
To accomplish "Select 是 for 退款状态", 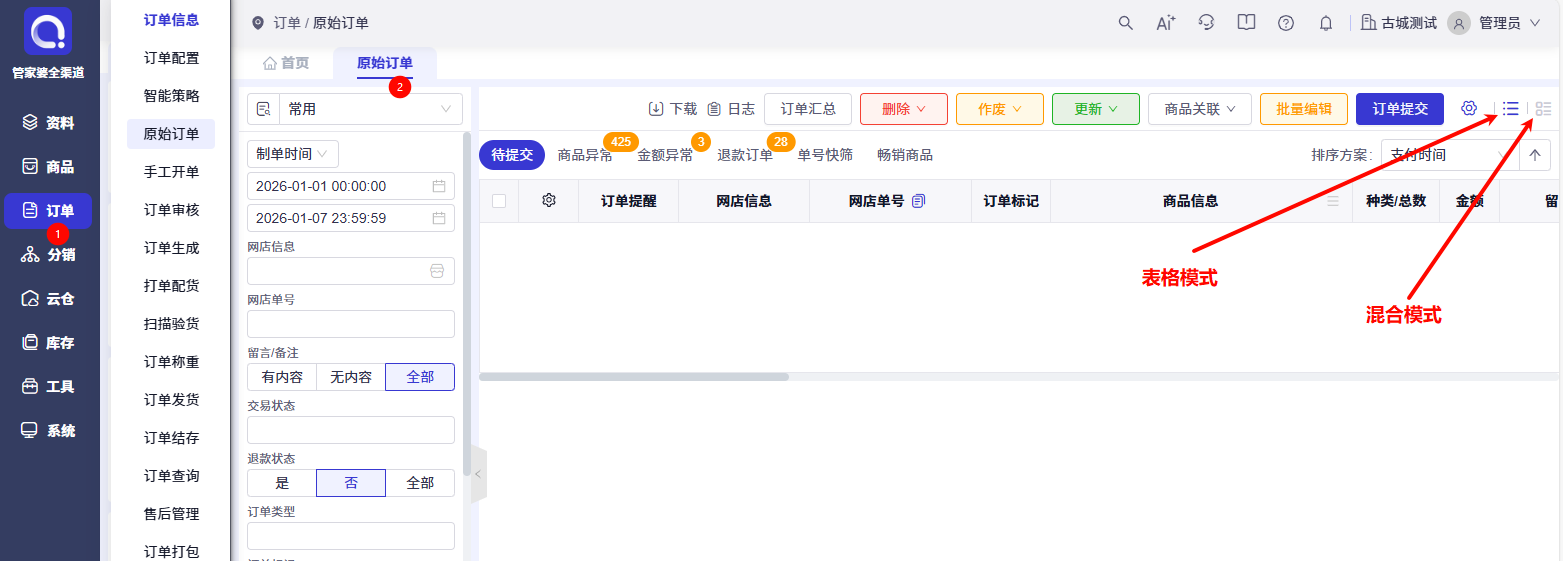I will point(282,483).
